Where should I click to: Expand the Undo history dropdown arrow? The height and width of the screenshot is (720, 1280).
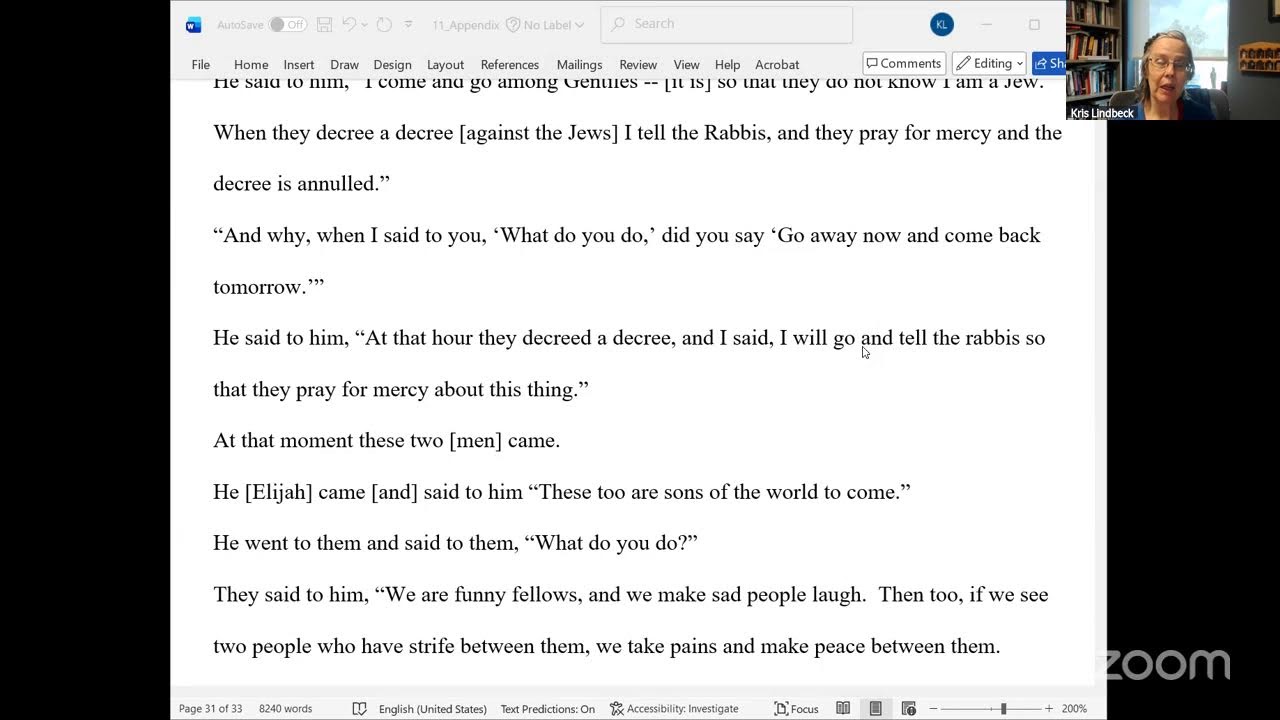point(364,25)
